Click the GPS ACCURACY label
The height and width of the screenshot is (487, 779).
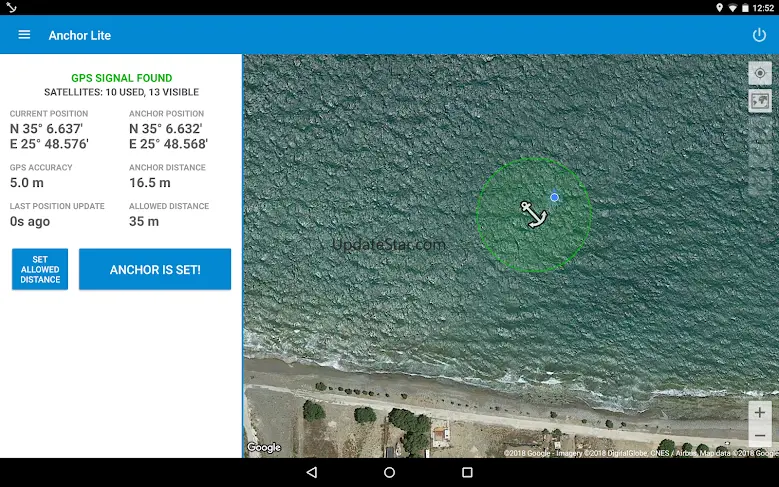coord(41,167)
